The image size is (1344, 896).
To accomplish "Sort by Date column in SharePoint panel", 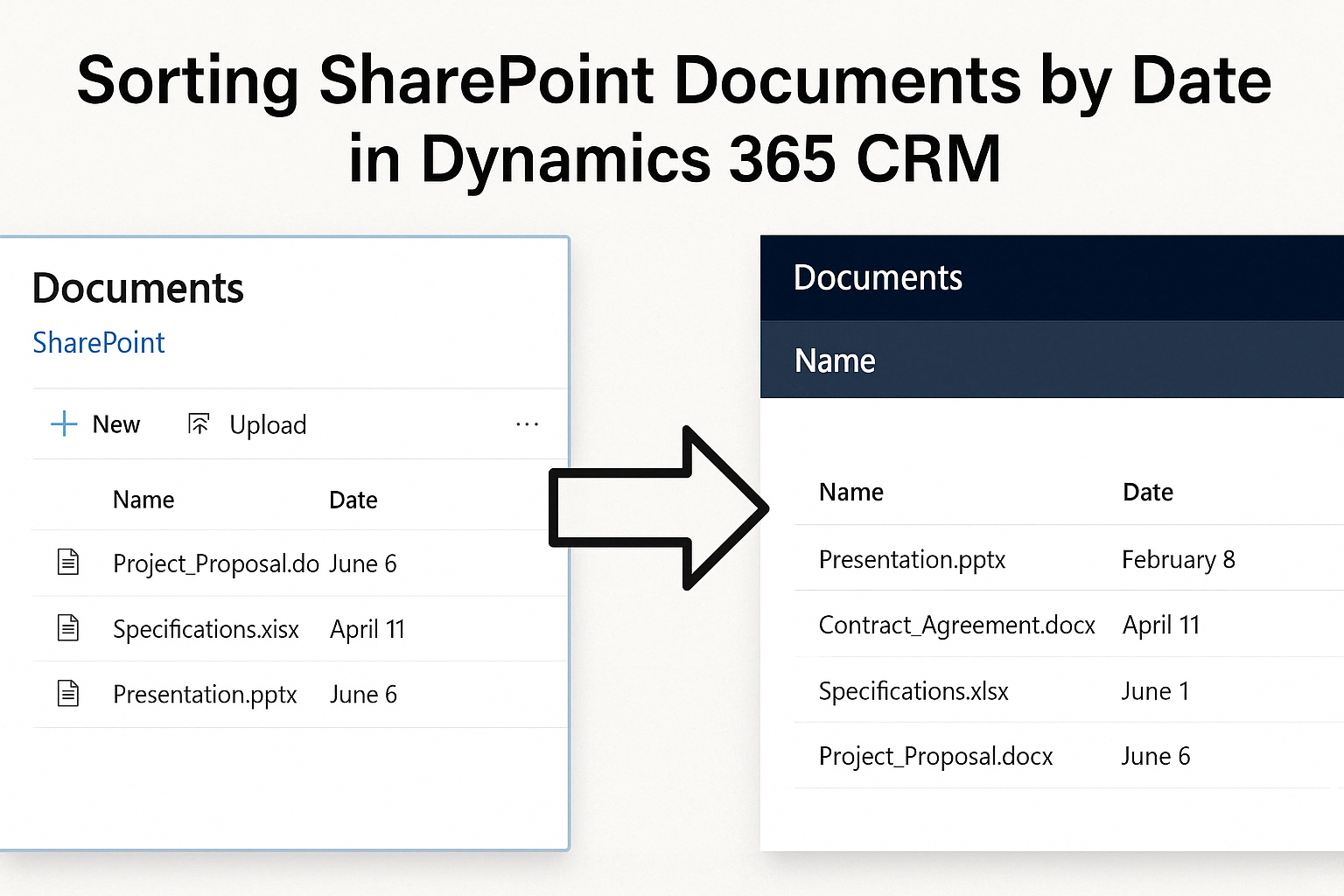I will coord(353,500).
